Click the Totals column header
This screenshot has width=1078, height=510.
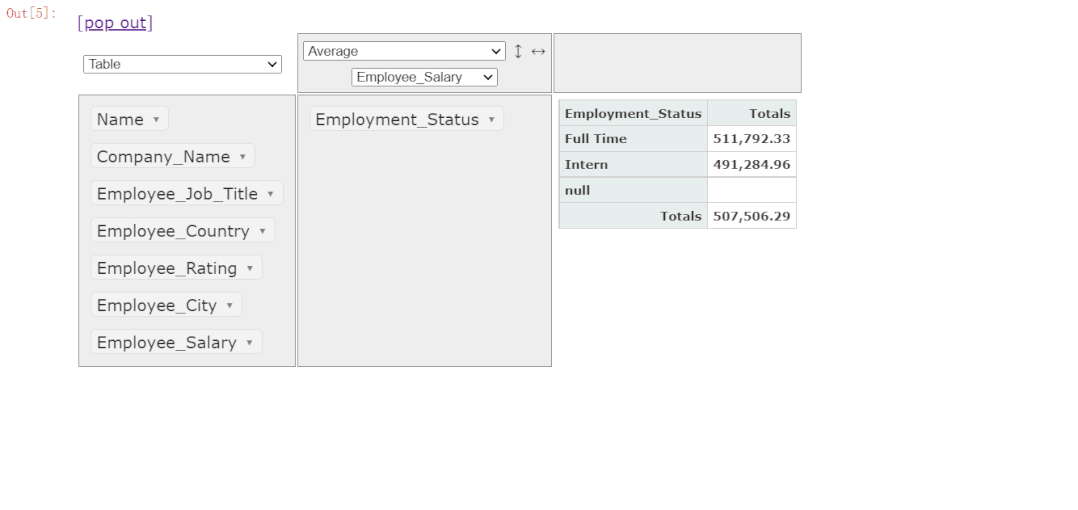pyautogui.click(x=769, y=113)
